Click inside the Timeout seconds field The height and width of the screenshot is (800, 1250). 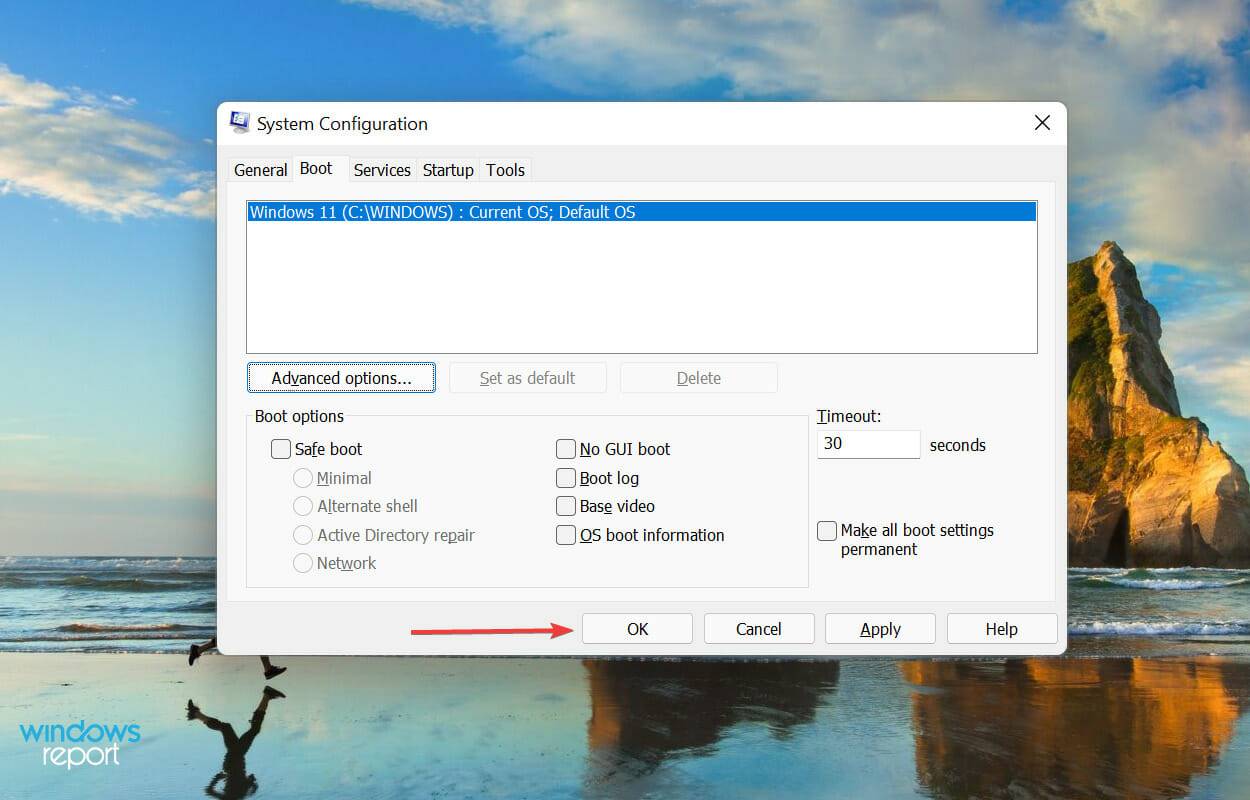click(x=867, y=443)
